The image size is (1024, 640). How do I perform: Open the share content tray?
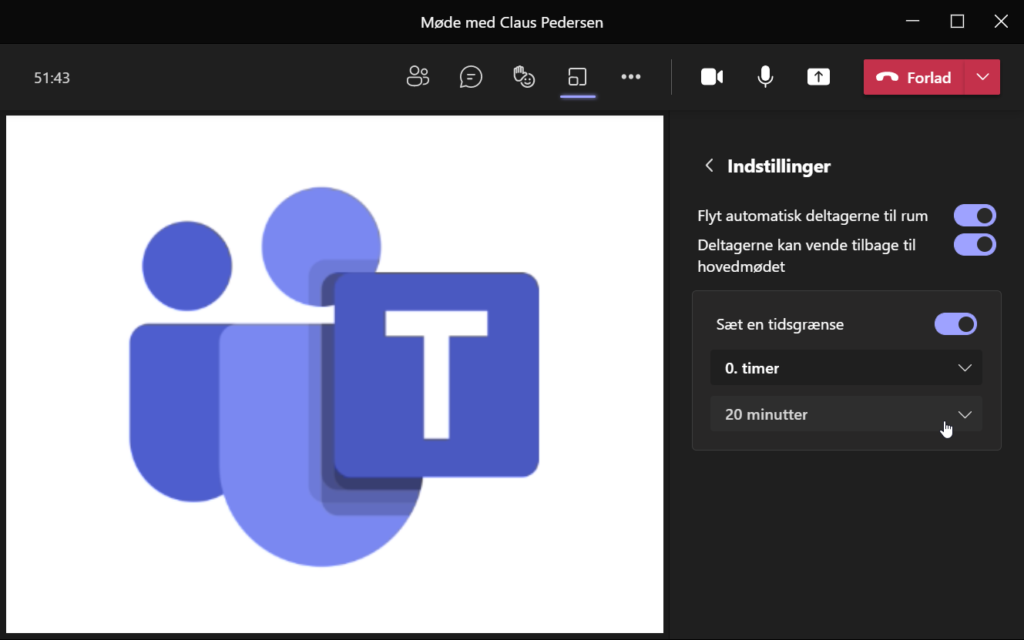click(x=818, y=77)
